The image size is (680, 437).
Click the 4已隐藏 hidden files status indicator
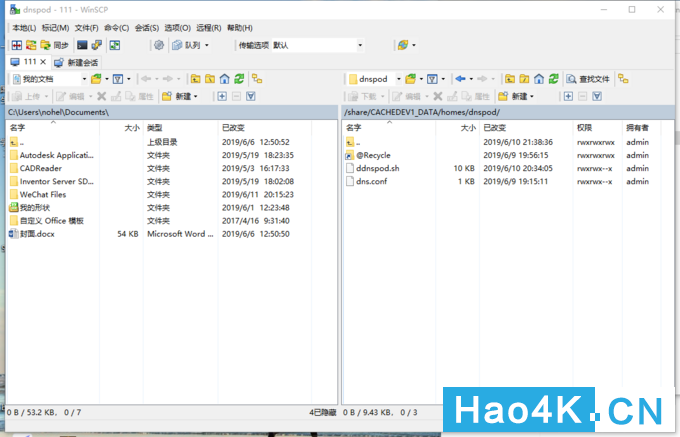[323, 412]
